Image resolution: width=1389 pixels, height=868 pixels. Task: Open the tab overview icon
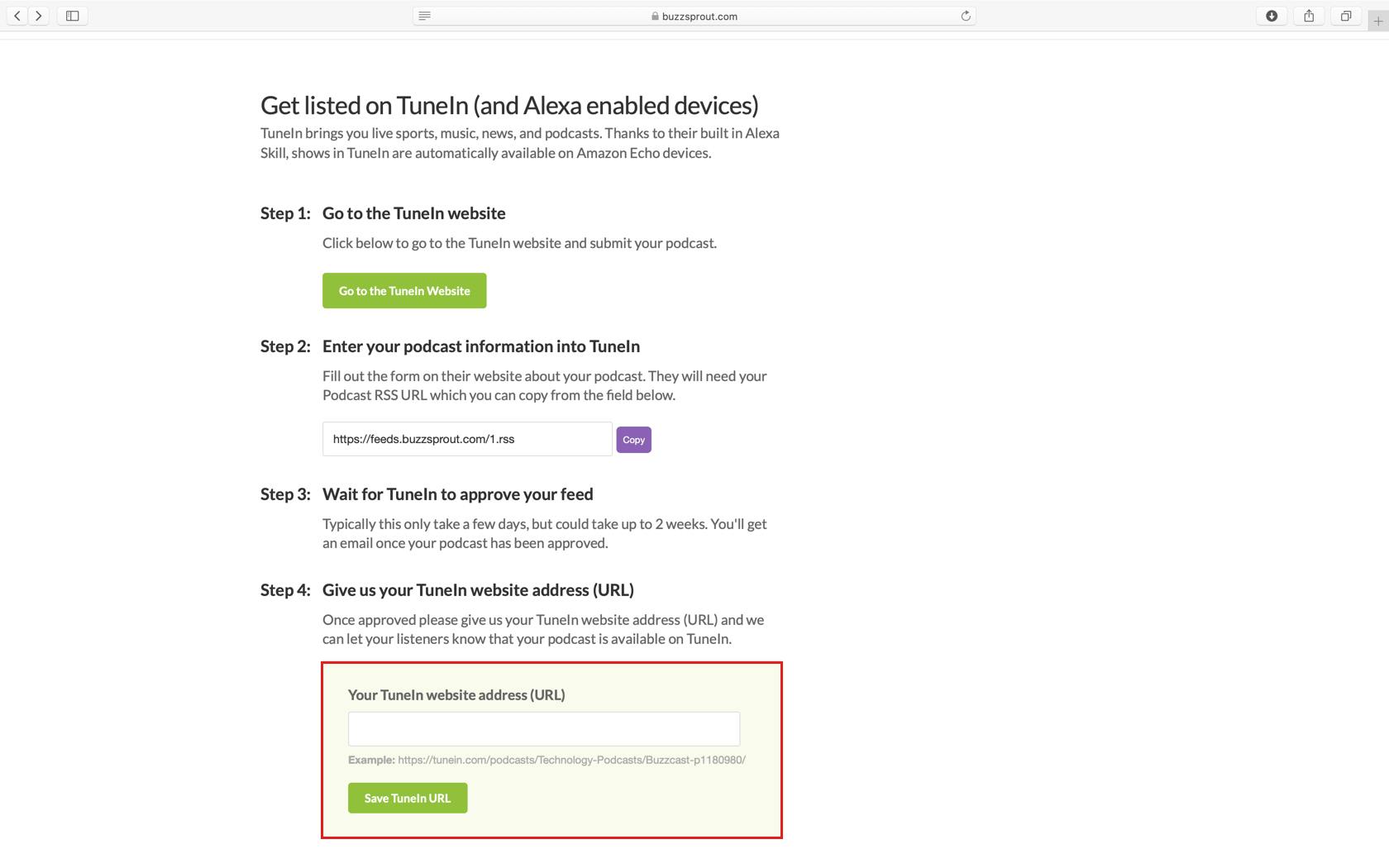click(1346, 15)
